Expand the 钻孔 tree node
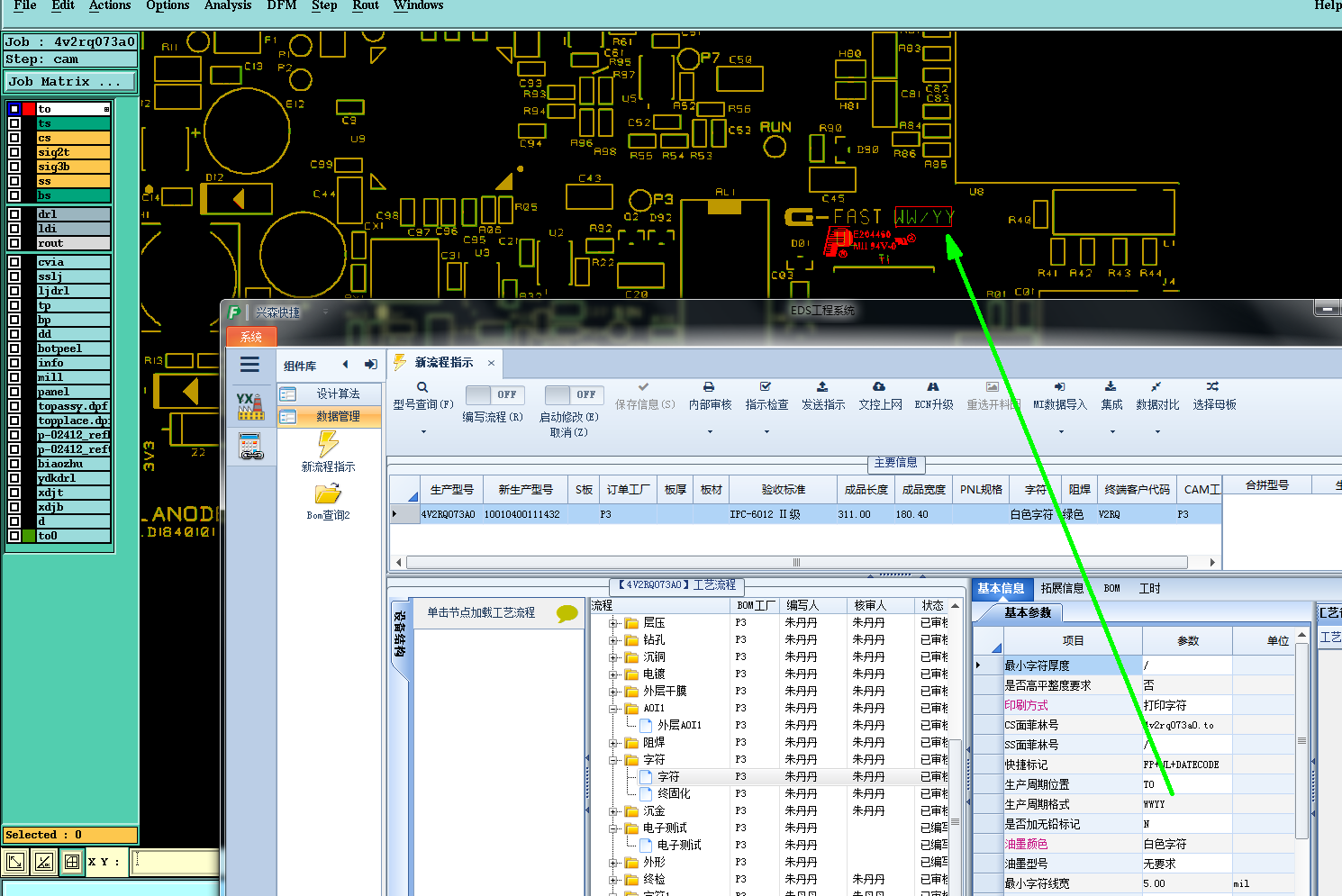The width and height of the screenshot is (1342, 896). click(x=613, y=640)
